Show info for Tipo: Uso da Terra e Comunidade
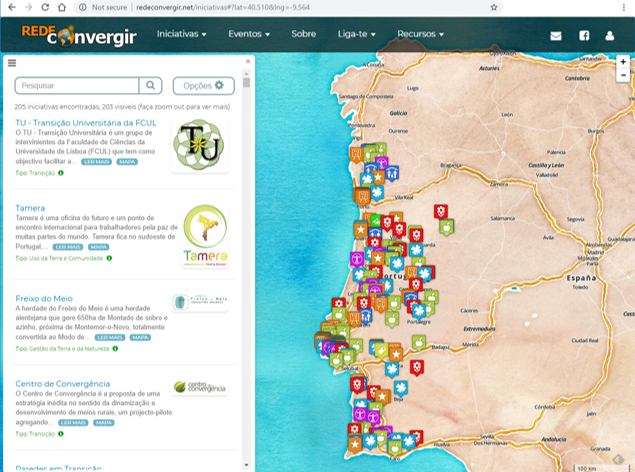Image resolution: width=635 pixels, height=472 pixels. click(109, 258)
